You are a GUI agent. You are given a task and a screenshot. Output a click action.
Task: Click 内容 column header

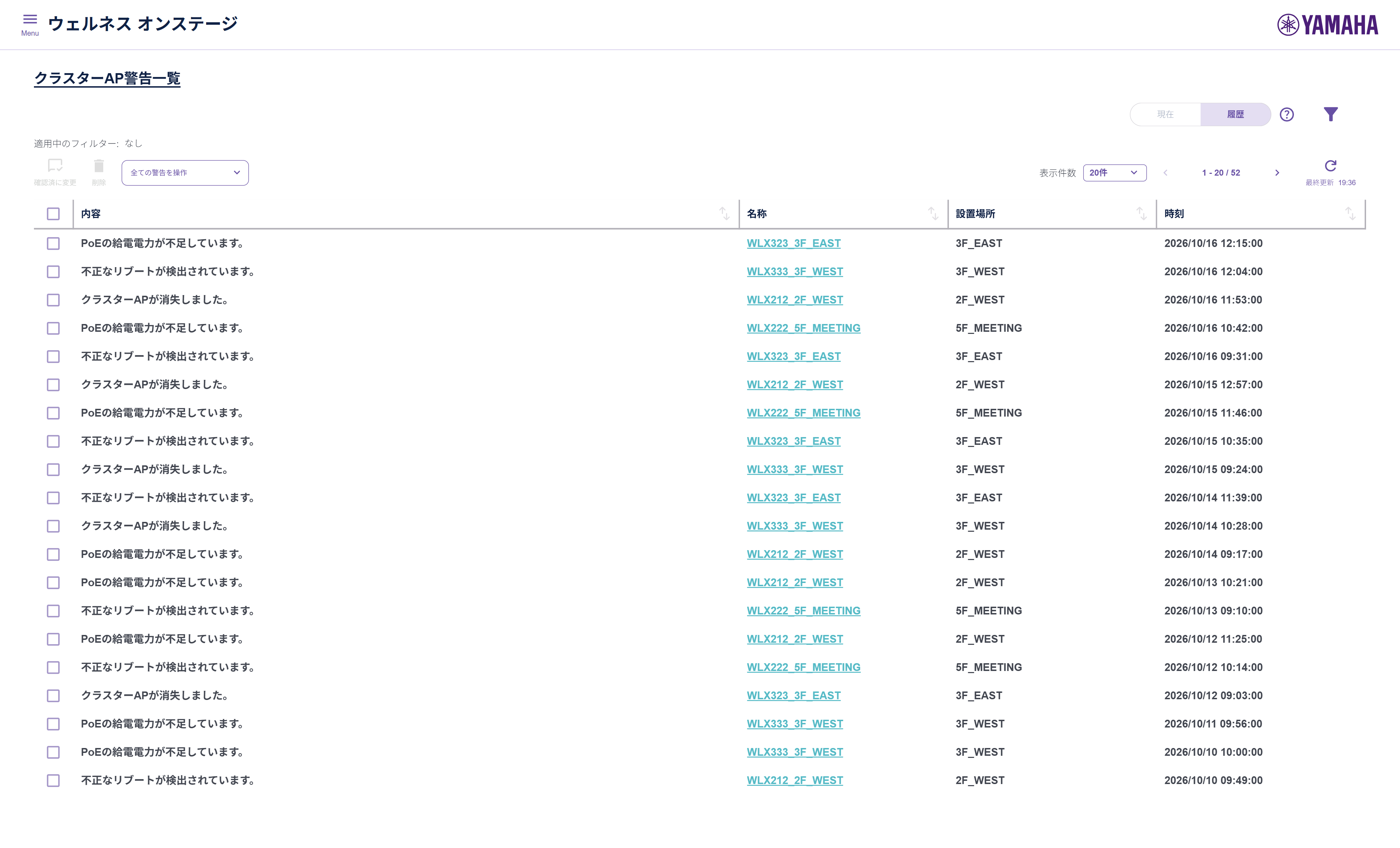coord(91,213)
